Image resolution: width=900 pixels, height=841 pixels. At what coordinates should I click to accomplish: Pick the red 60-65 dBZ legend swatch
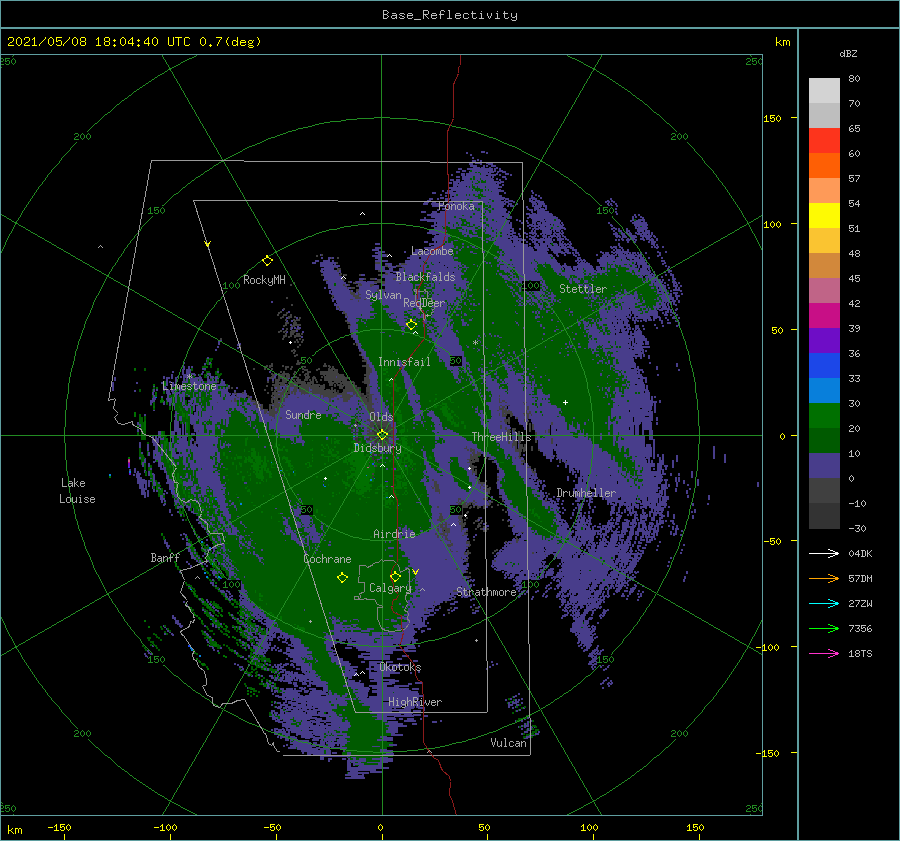click(x=824, y=141)
